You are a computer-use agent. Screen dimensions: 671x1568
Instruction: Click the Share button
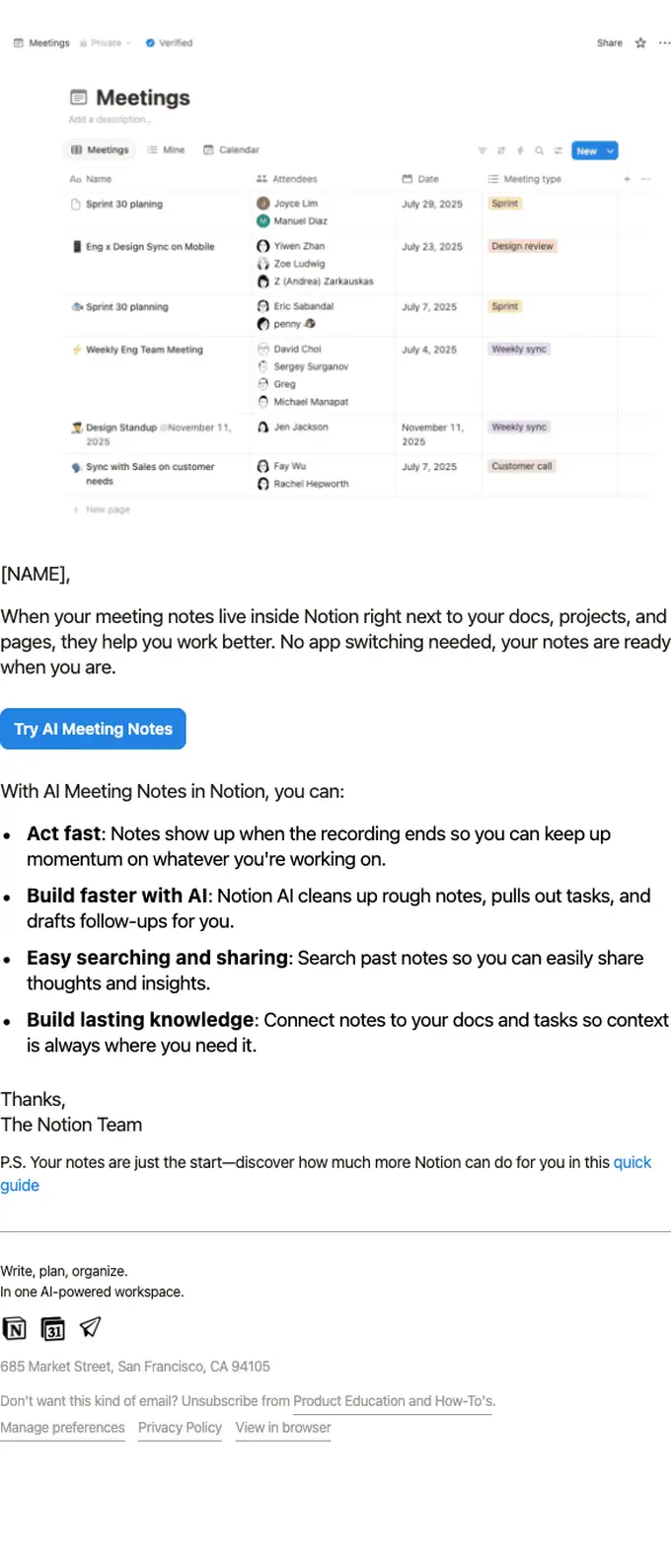610,43
